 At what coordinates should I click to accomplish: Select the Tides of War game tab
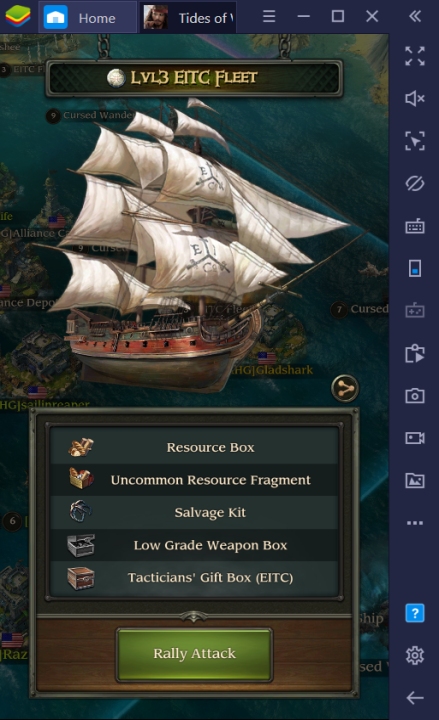point(188,17)
